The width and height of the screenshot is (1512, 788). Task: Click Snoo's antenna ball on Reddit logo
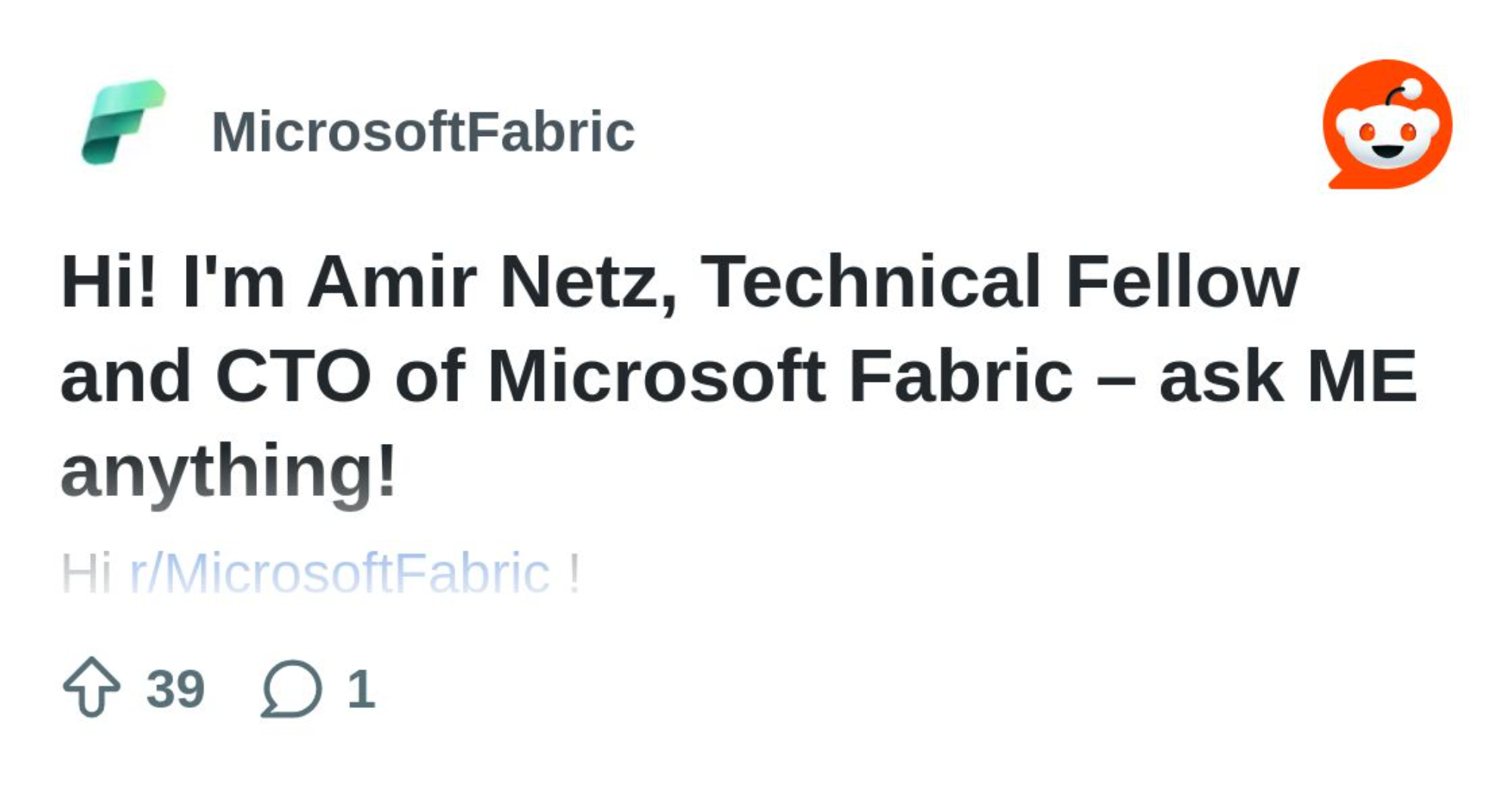[x=1411, y=88]
